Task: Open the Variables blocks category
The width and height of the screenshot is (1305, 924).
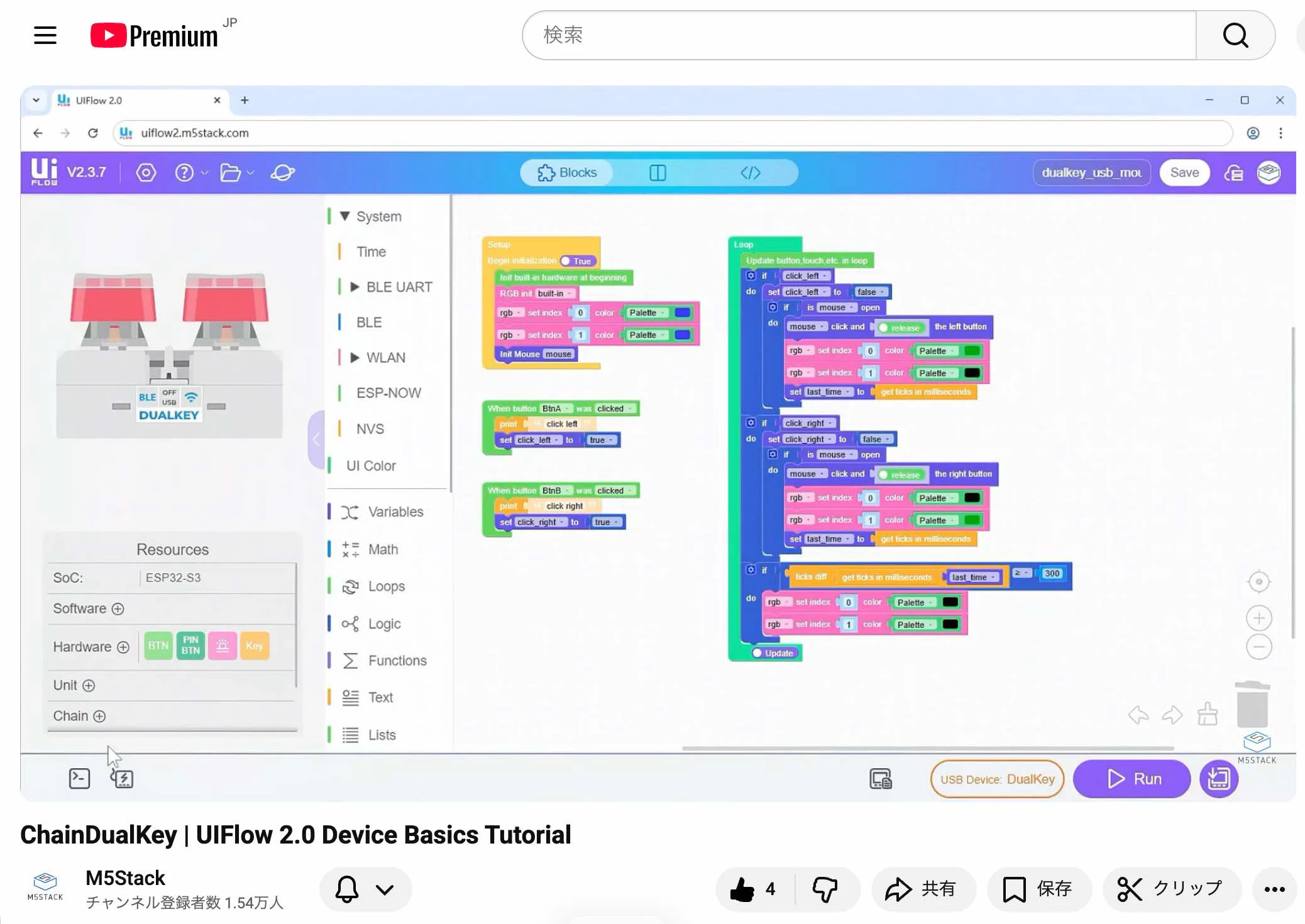Action: pyautogui.click(x=395, y=512)
